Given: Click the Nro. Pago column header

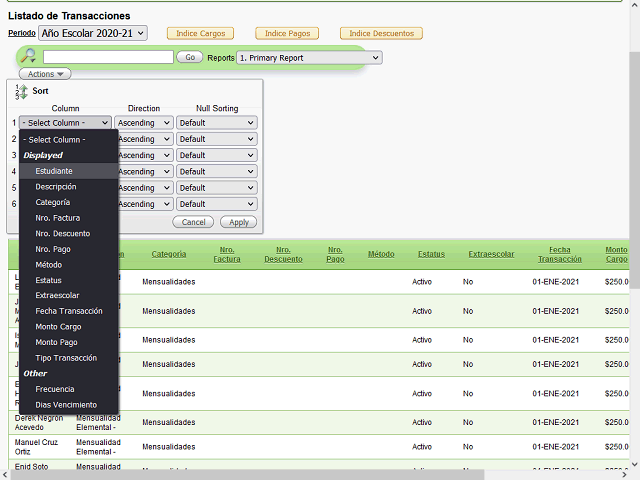Looking at the screenshot, I should (336, 254).
